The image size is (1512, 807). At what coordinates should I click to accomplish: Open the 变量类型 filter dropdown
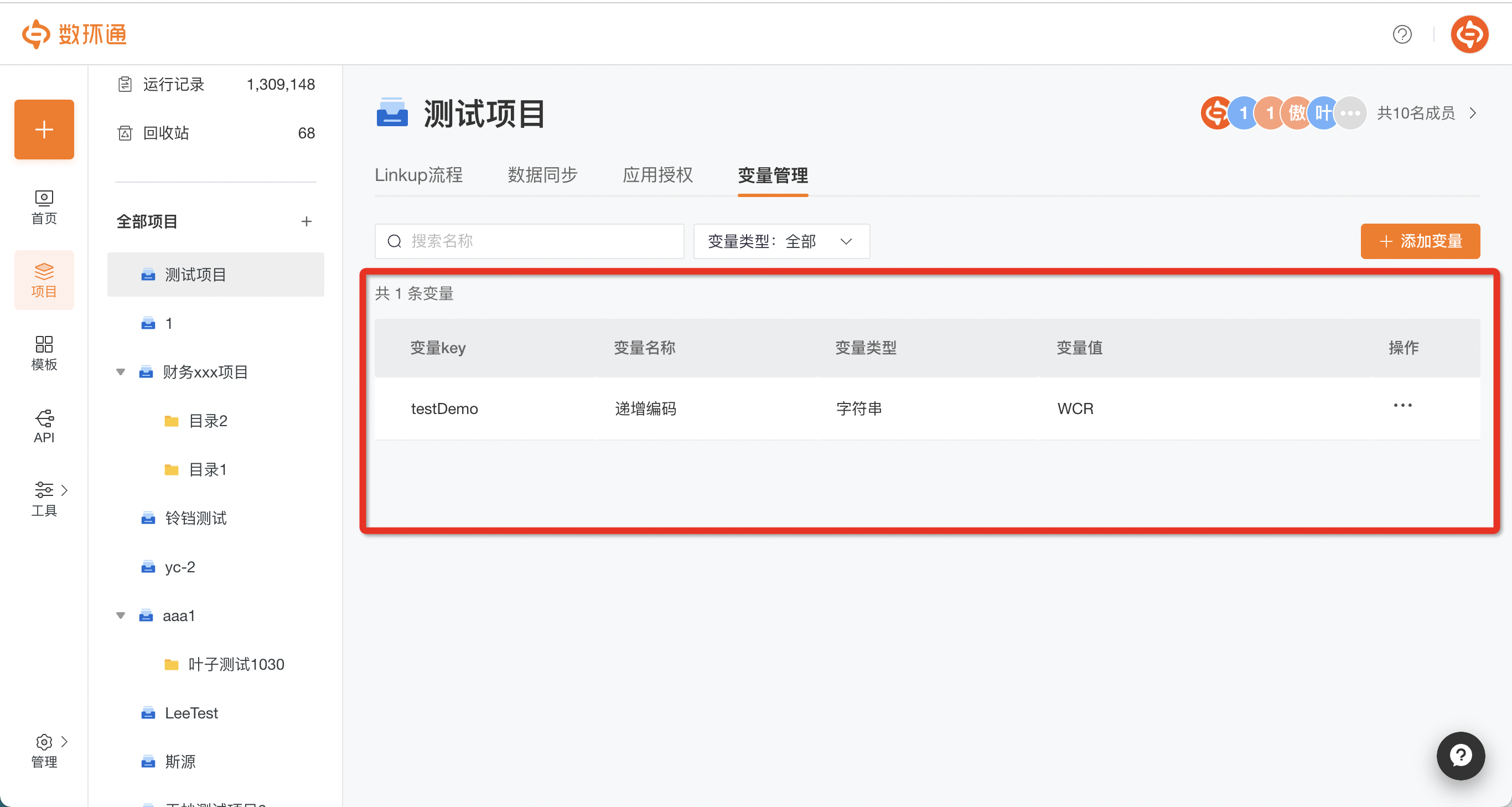781,241
